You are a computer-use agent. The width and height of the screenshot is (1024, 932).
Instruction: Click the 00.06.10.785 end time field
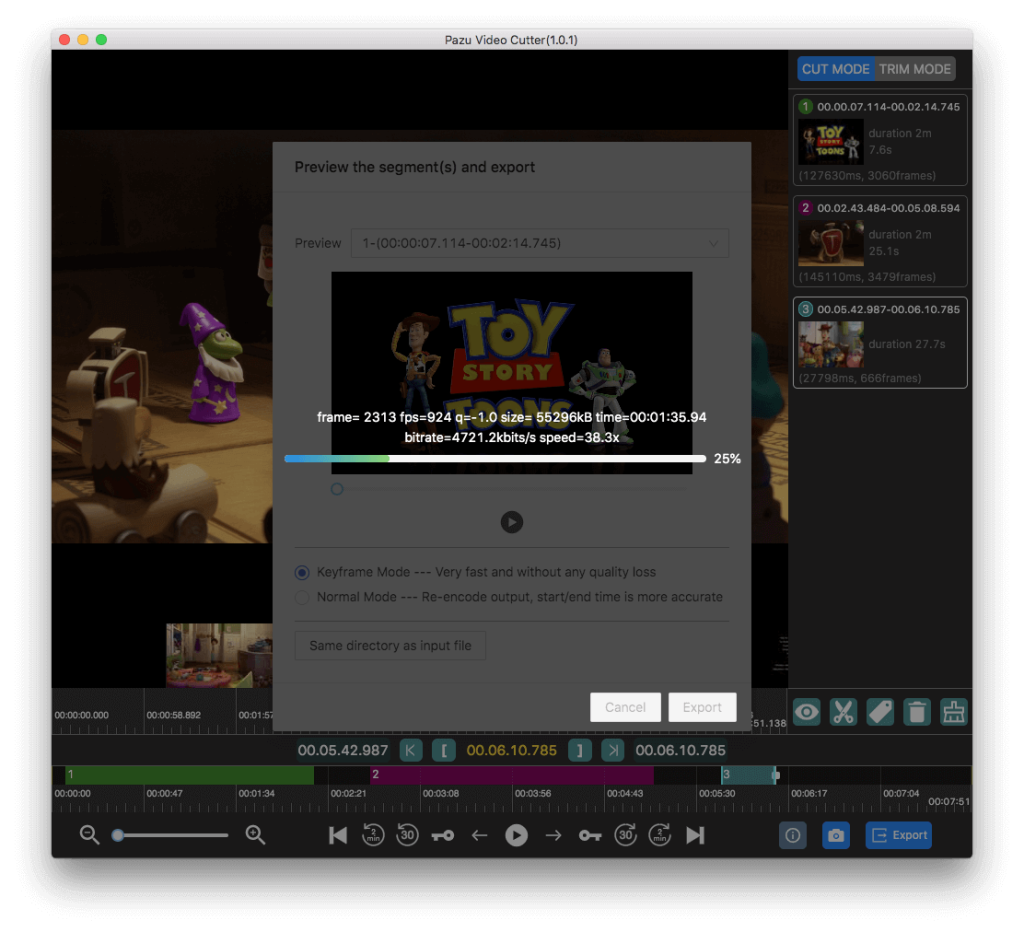680,750
